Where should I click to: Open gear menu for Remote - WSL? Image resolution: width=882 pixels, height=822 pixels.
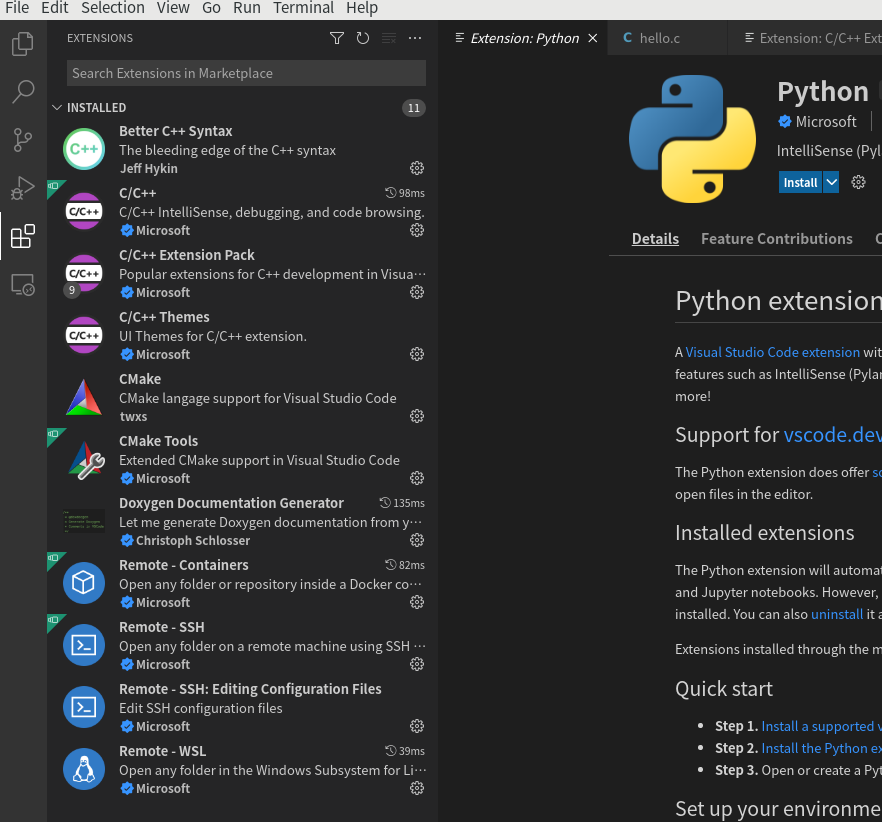pos(417,788)
